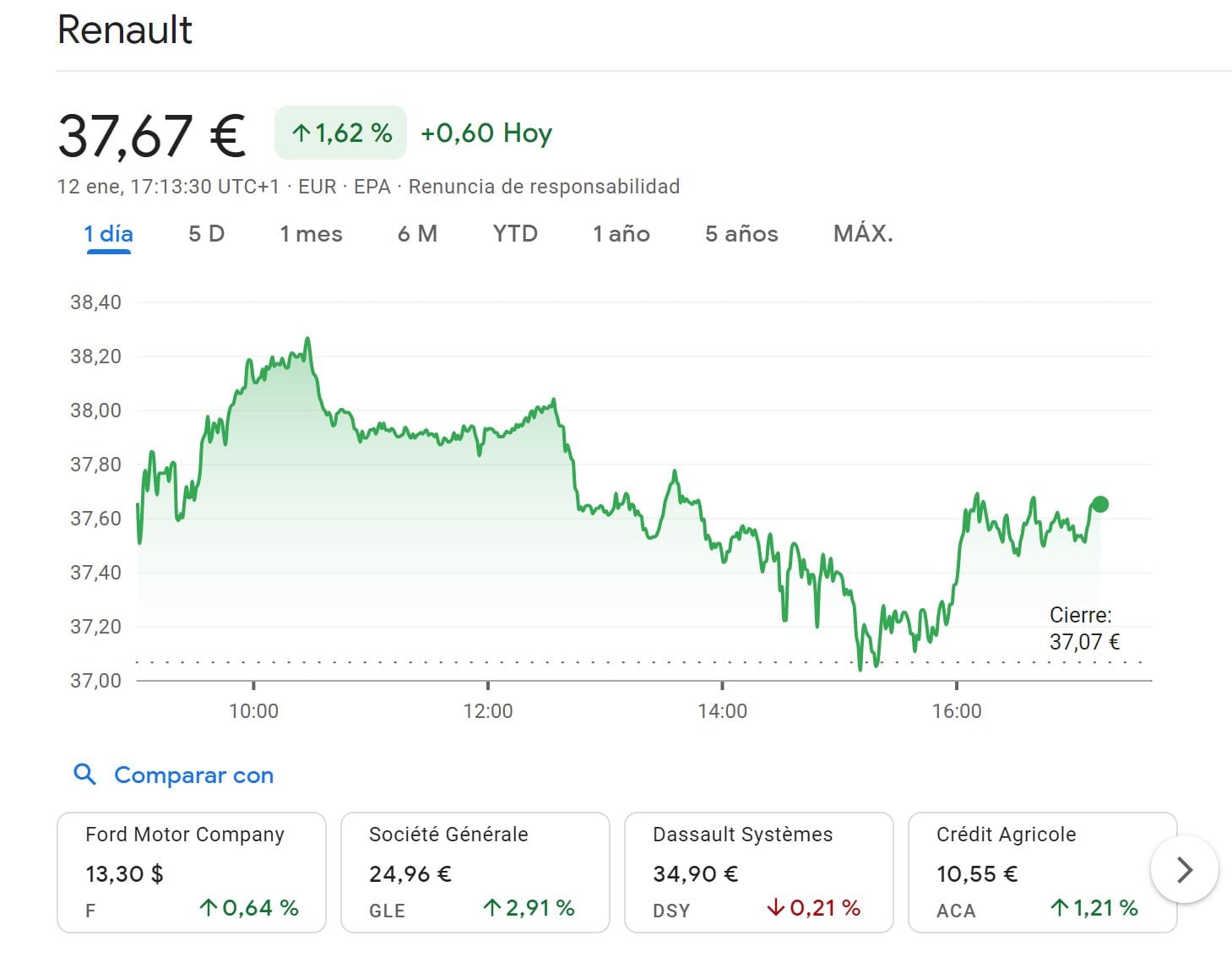Image resolution: width=1232 pixels, height=968 pixels.
Task: Switch to the 1 año range
Action: tap(621, 234)
